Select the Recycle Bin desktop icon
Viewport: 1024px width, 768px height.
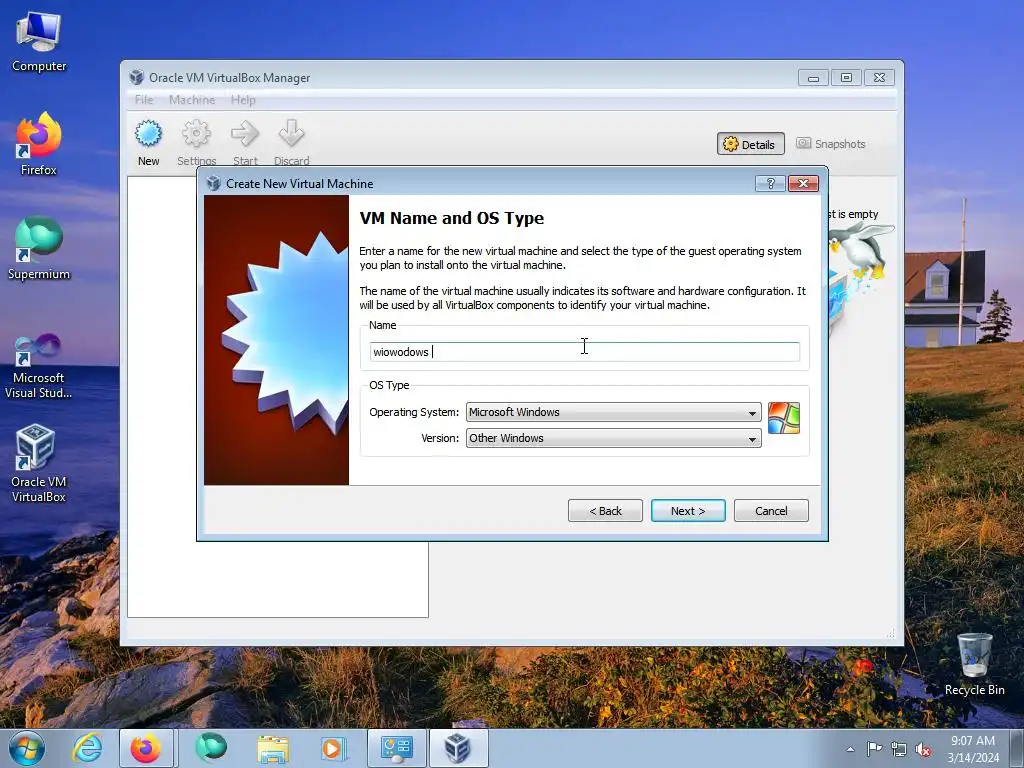974,664
